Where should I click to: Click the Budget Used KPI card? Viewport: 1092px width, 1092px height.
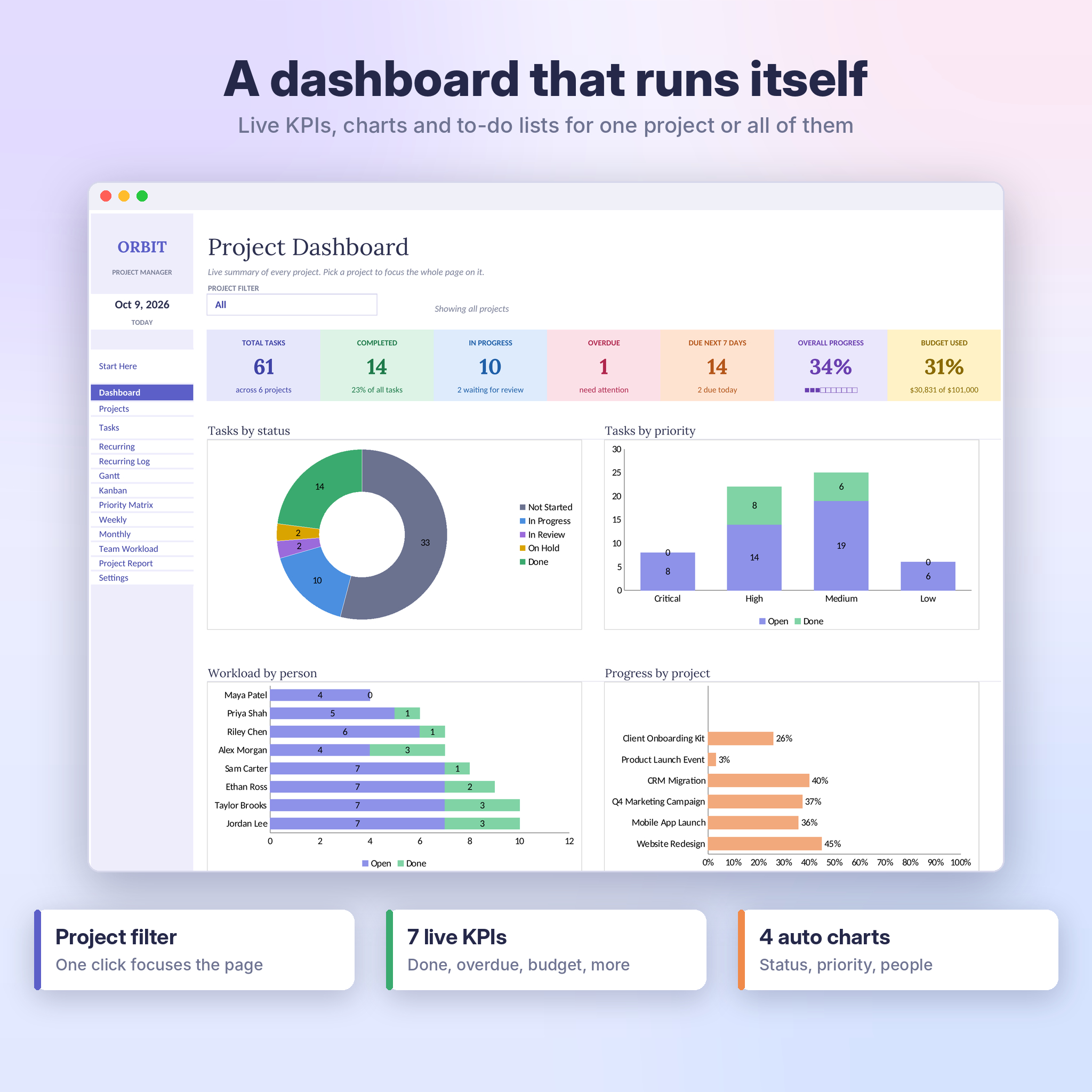coord(944,366)
